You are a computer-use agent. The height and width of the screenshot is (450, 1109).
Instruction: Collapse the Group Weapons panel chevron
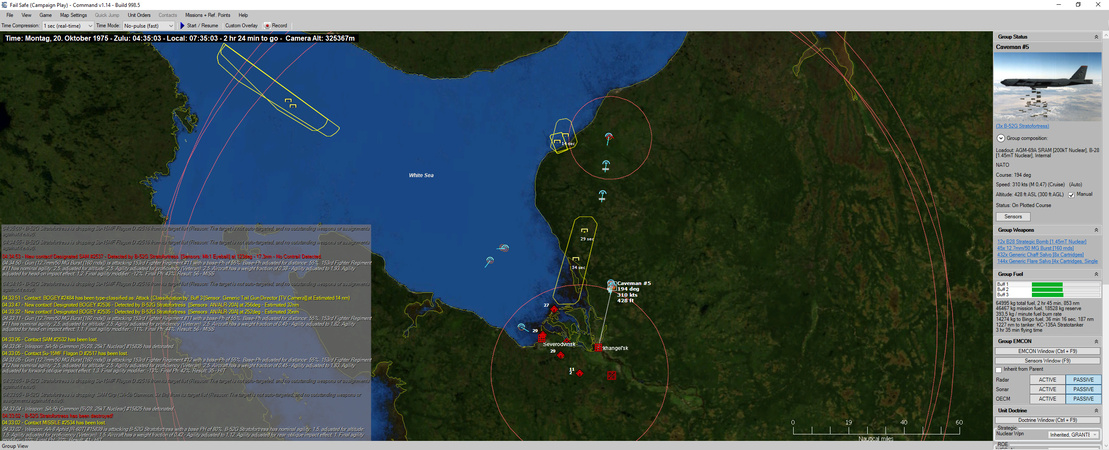[1096, 230]
